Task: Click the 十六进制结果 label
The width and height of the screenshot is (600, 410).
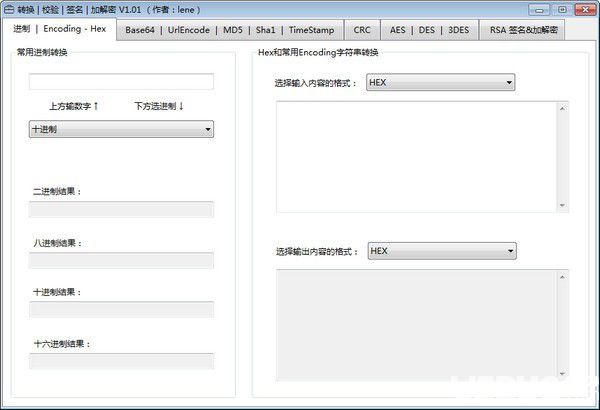Action: [62, 344]
